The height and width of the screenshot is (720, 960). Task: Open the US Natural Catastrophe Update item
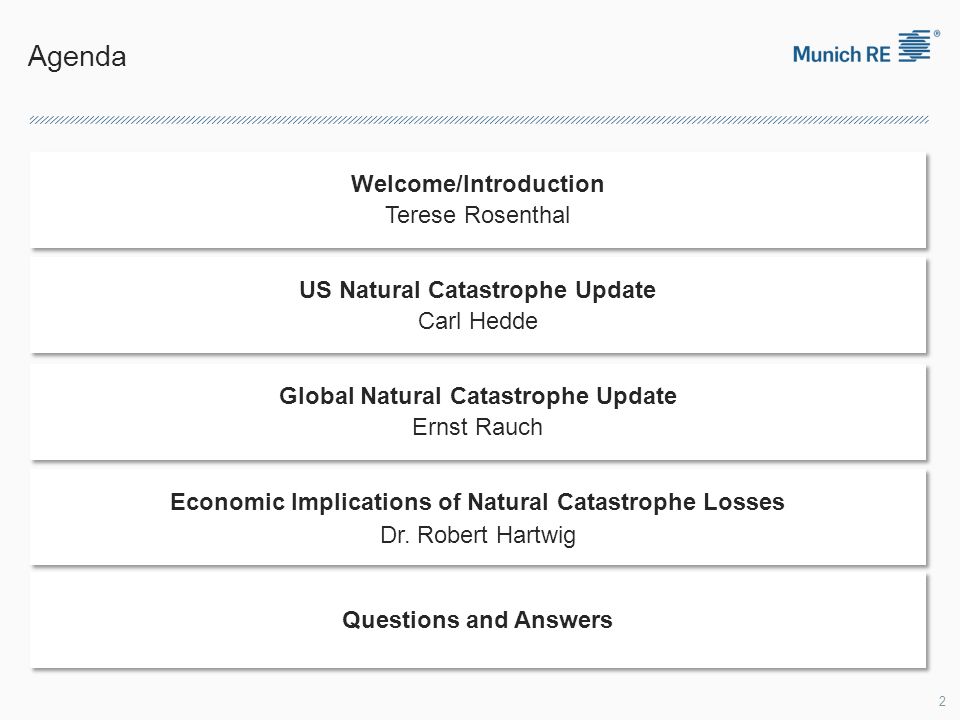tap(478, 290)
